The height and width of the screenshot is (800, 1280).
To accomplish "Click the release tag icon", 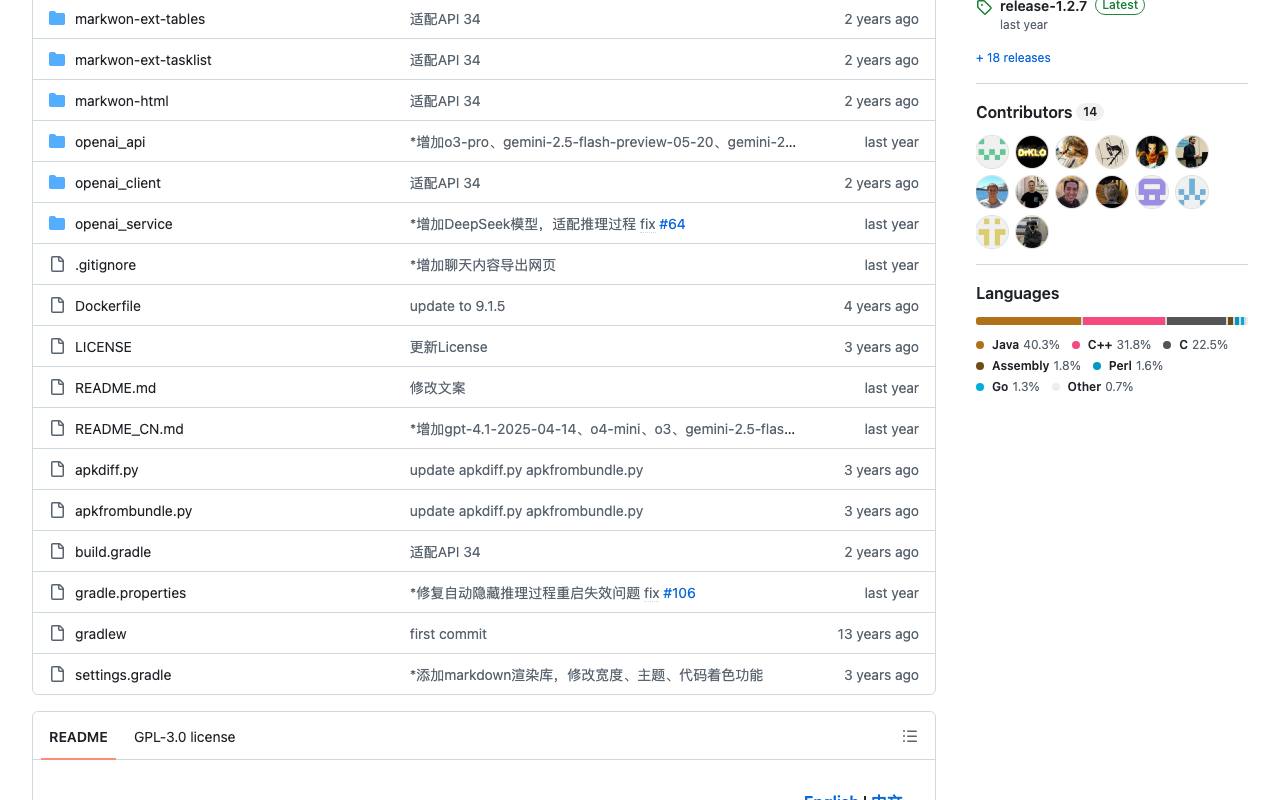I will [x=984, y=7].
